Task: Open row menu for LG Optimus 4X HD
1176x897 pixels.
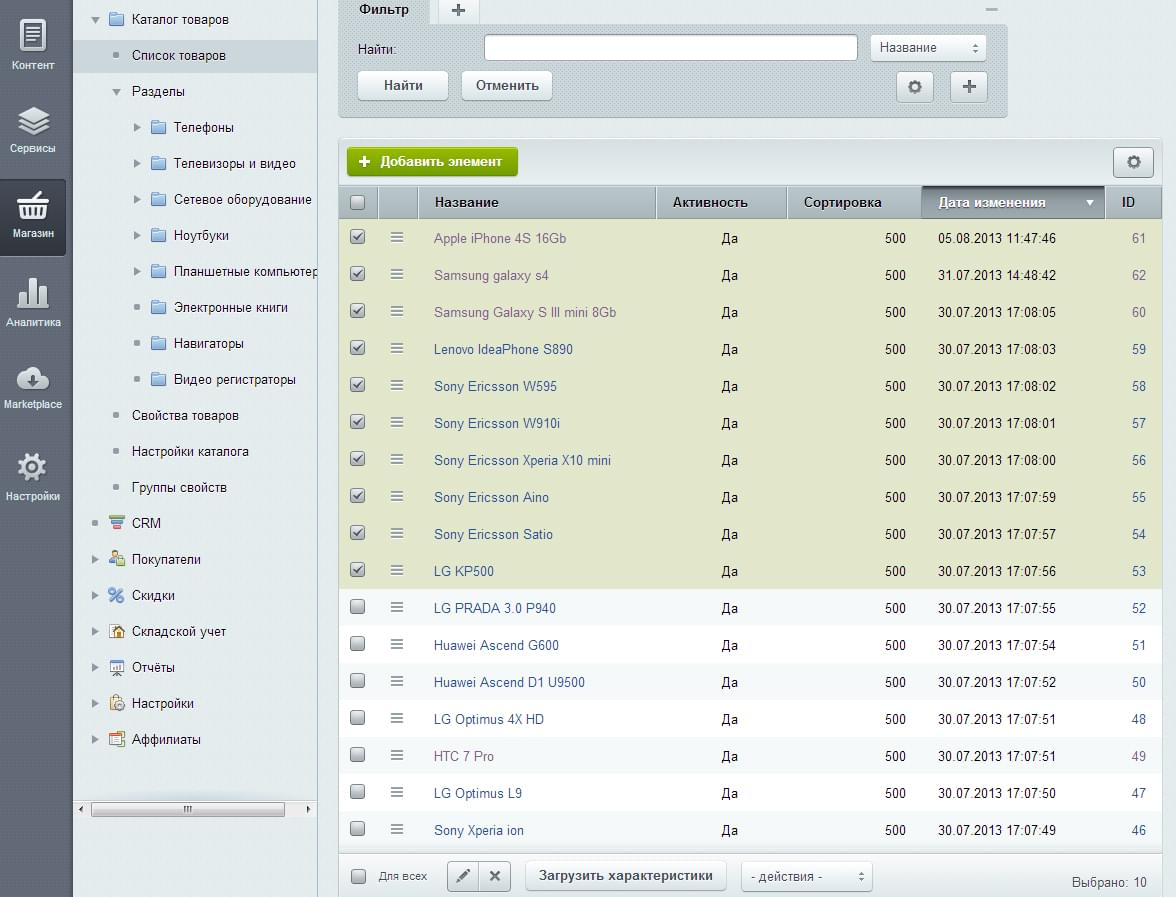Action: point(397,718)
